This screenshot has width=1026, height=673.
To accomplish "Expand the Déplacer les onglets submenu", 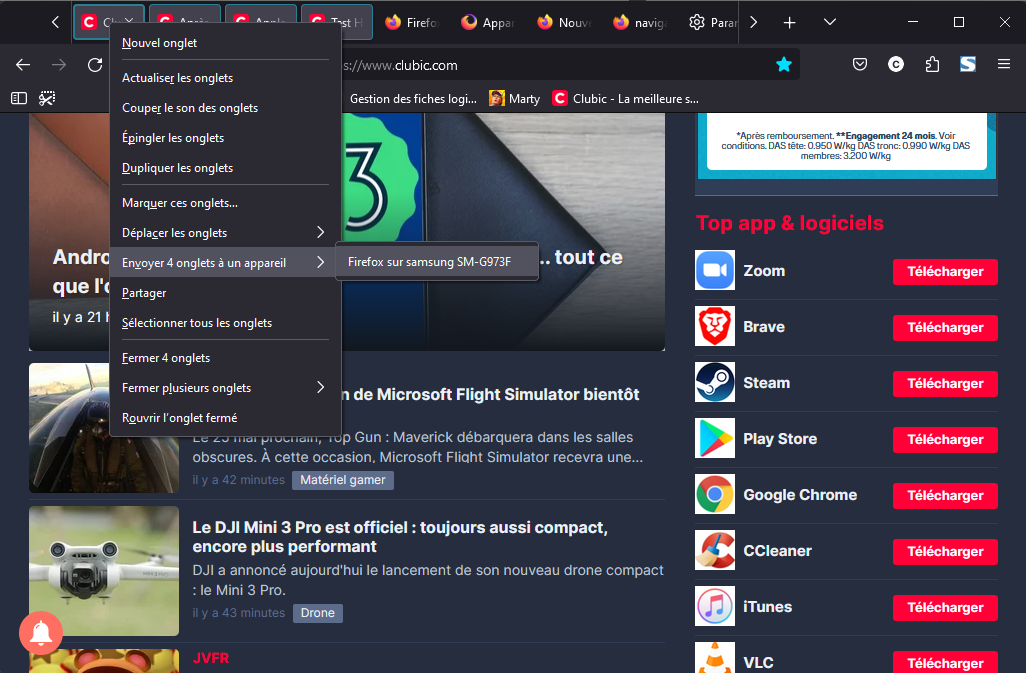I will click(x=226, y=233).
